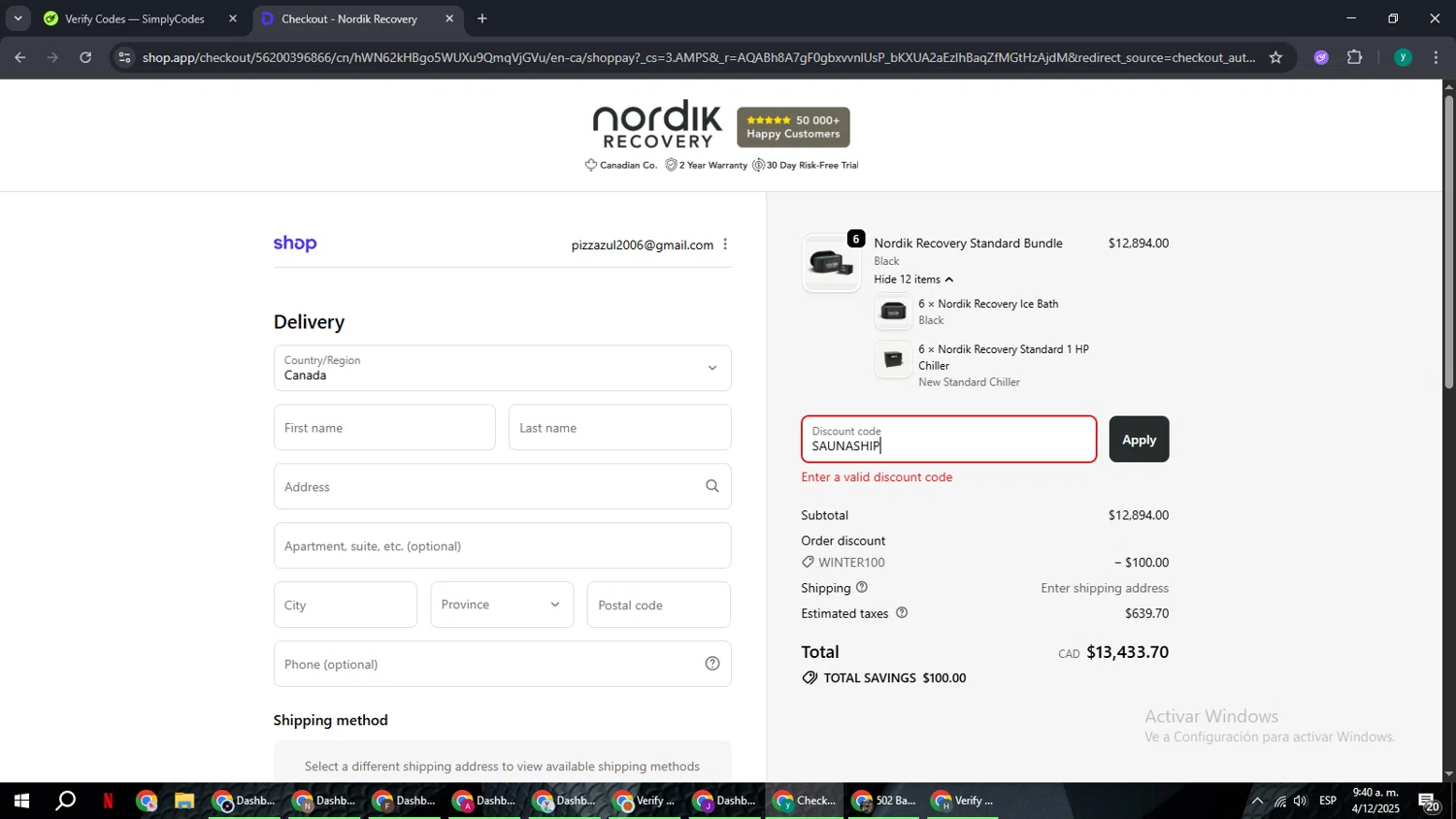Click the Phone (optional) field
Screen dimensions: 1456x819
tap(502, 664)
